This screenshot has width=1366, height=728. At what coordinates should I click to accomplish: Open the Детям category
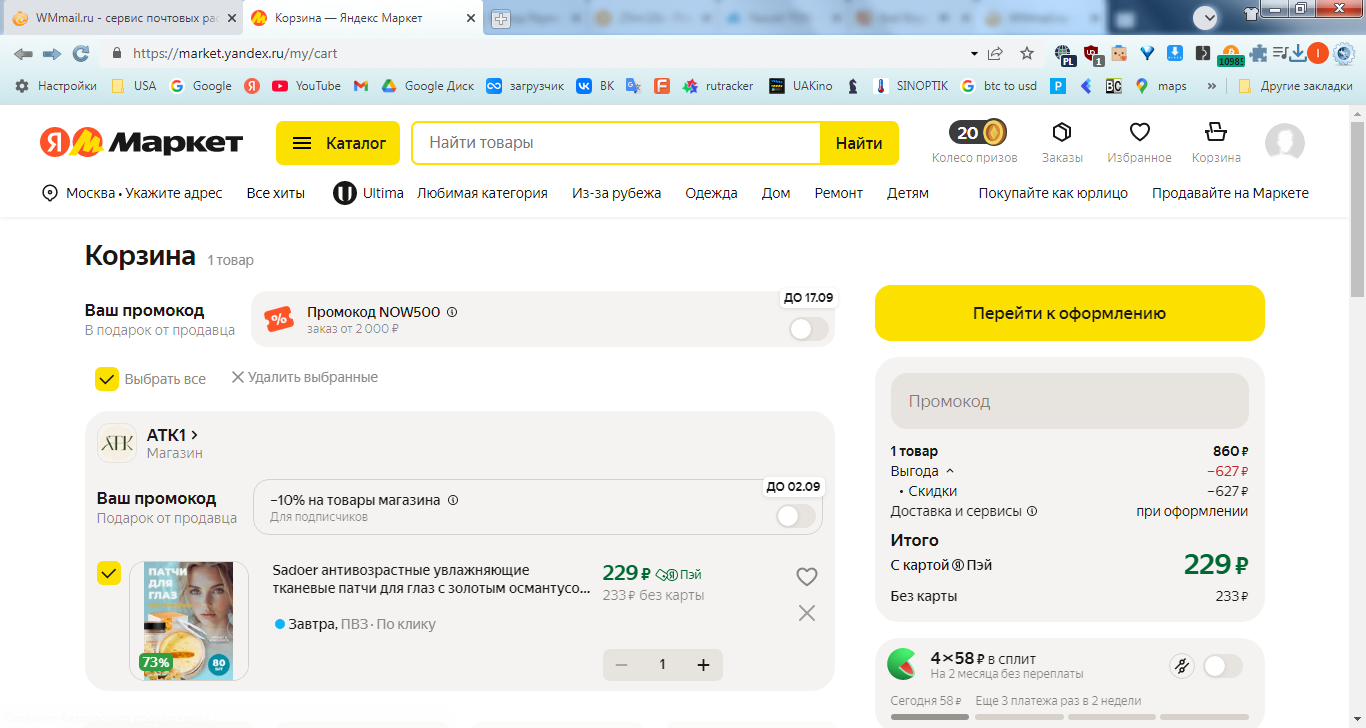click(908, 193)
